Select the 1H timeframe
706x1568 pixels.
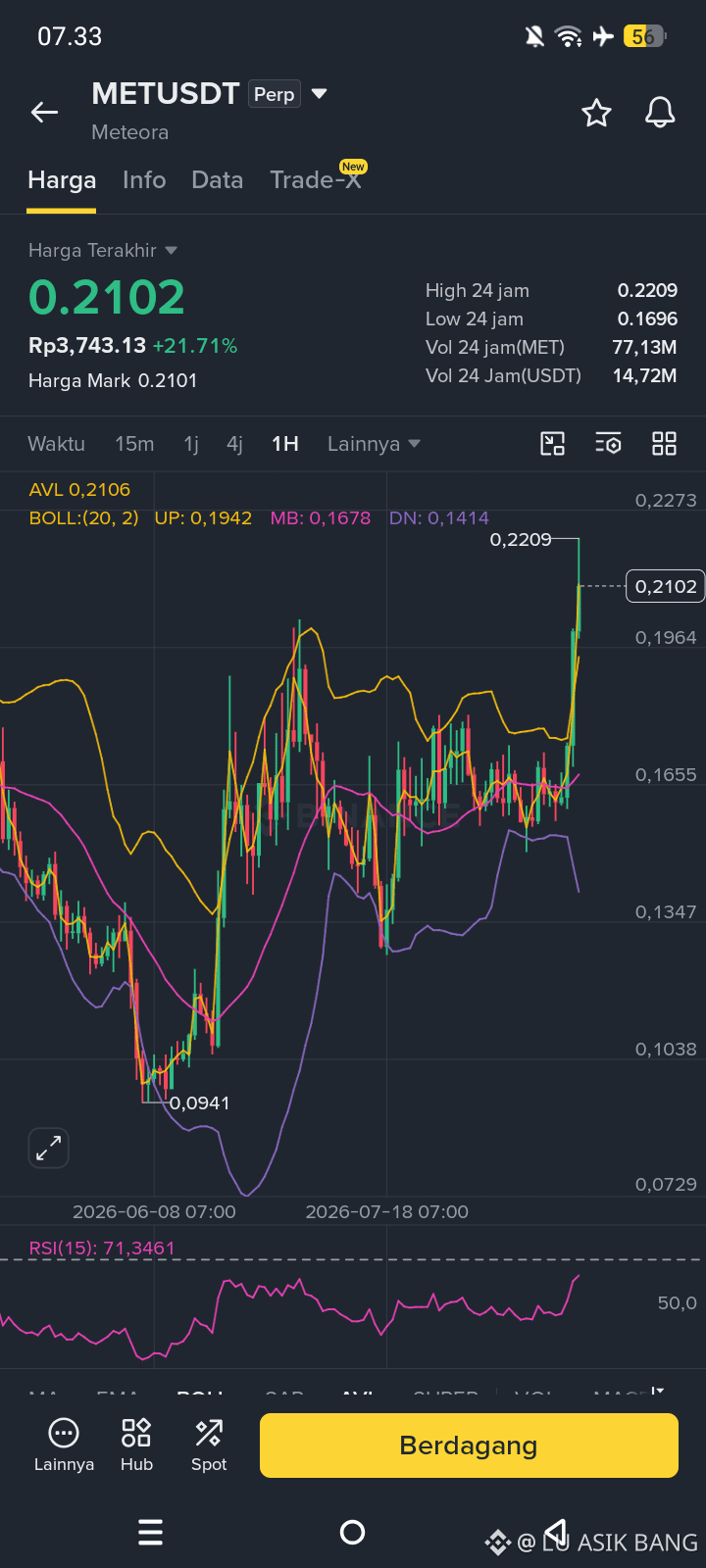(285, 444)
